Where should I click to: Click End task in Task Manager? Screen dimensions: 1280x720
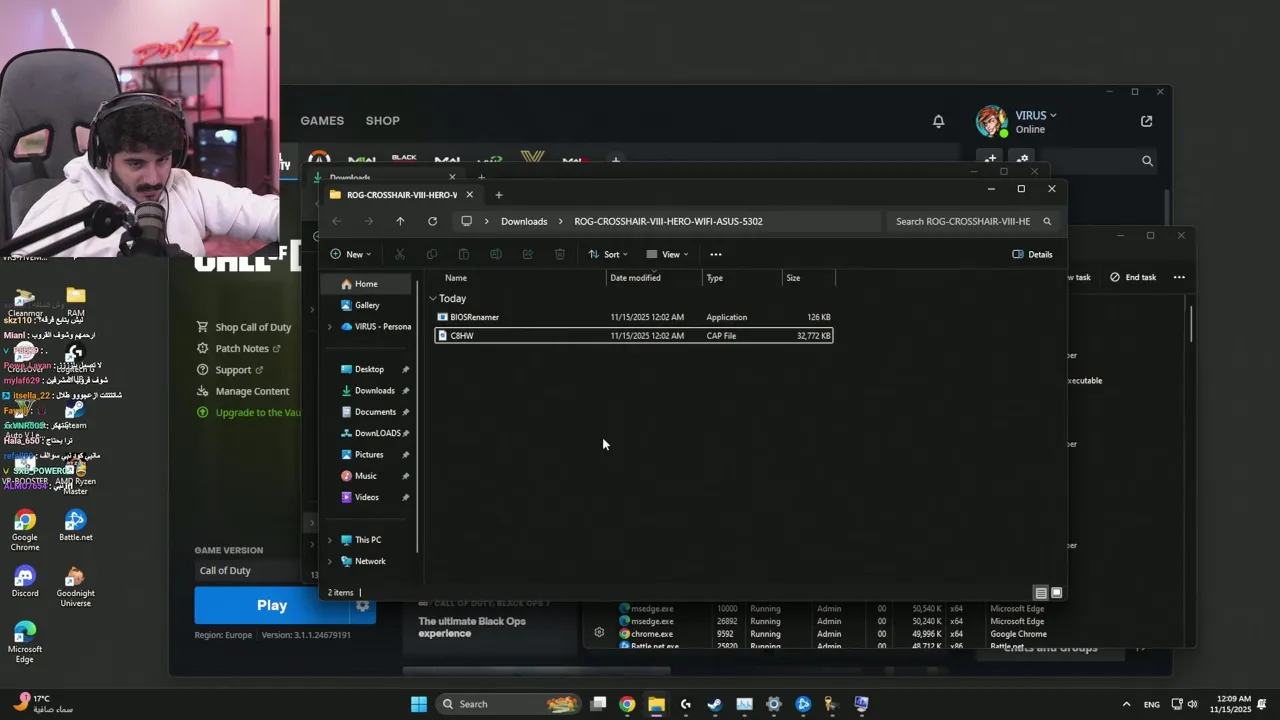point(1133,277)
